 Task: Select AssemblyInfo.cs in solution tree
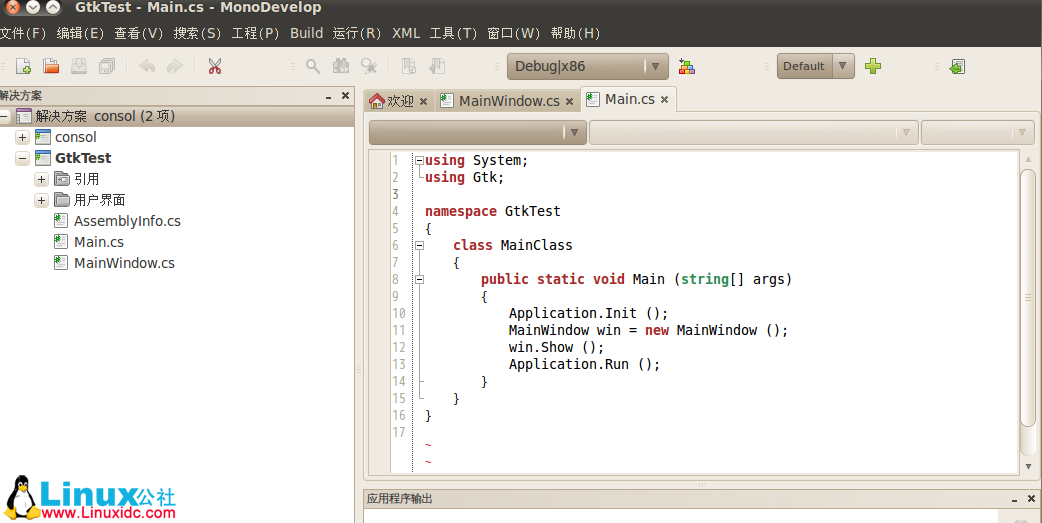127,221
